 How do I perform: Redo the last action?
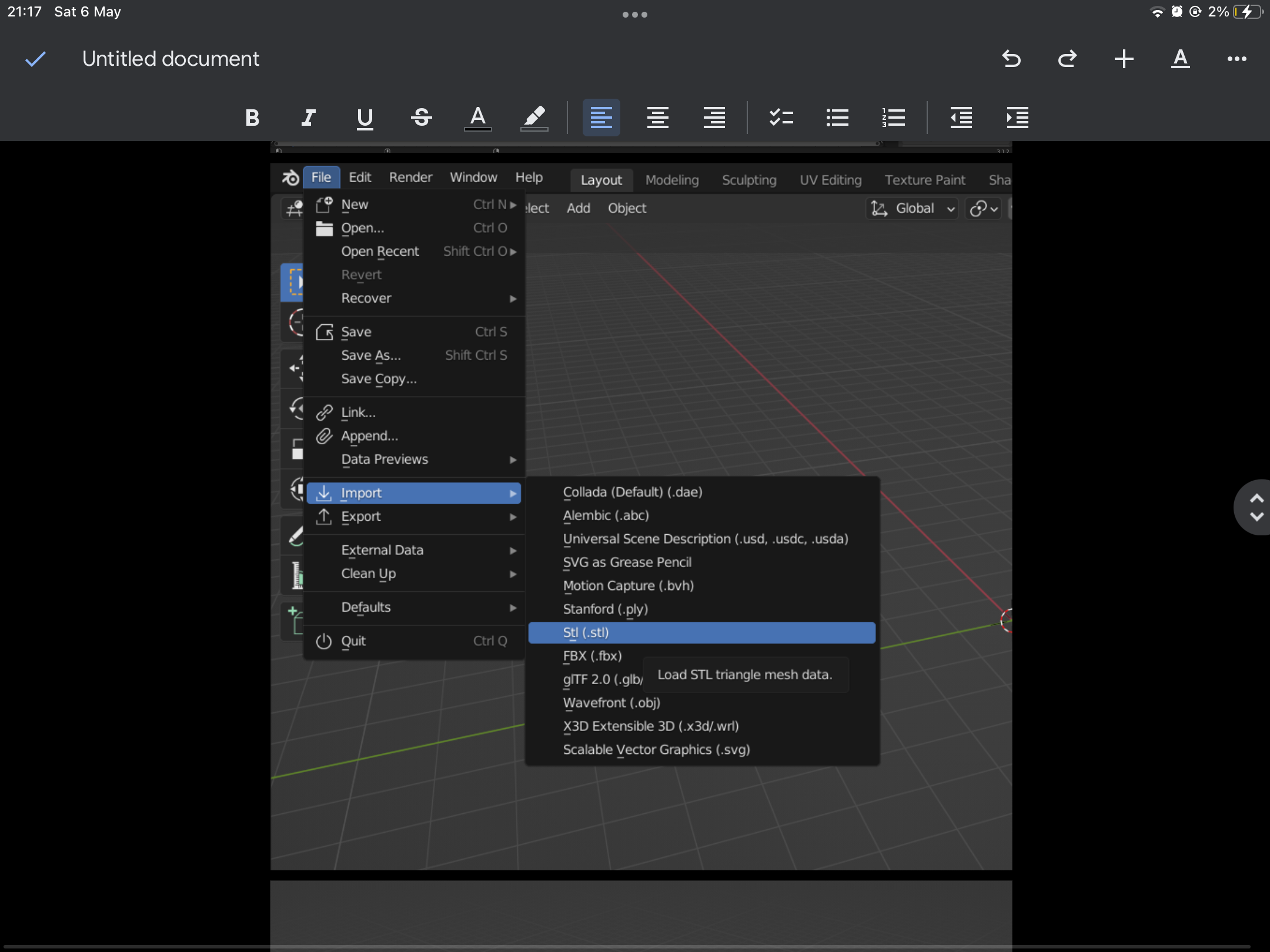click(x=1067, y=59)
